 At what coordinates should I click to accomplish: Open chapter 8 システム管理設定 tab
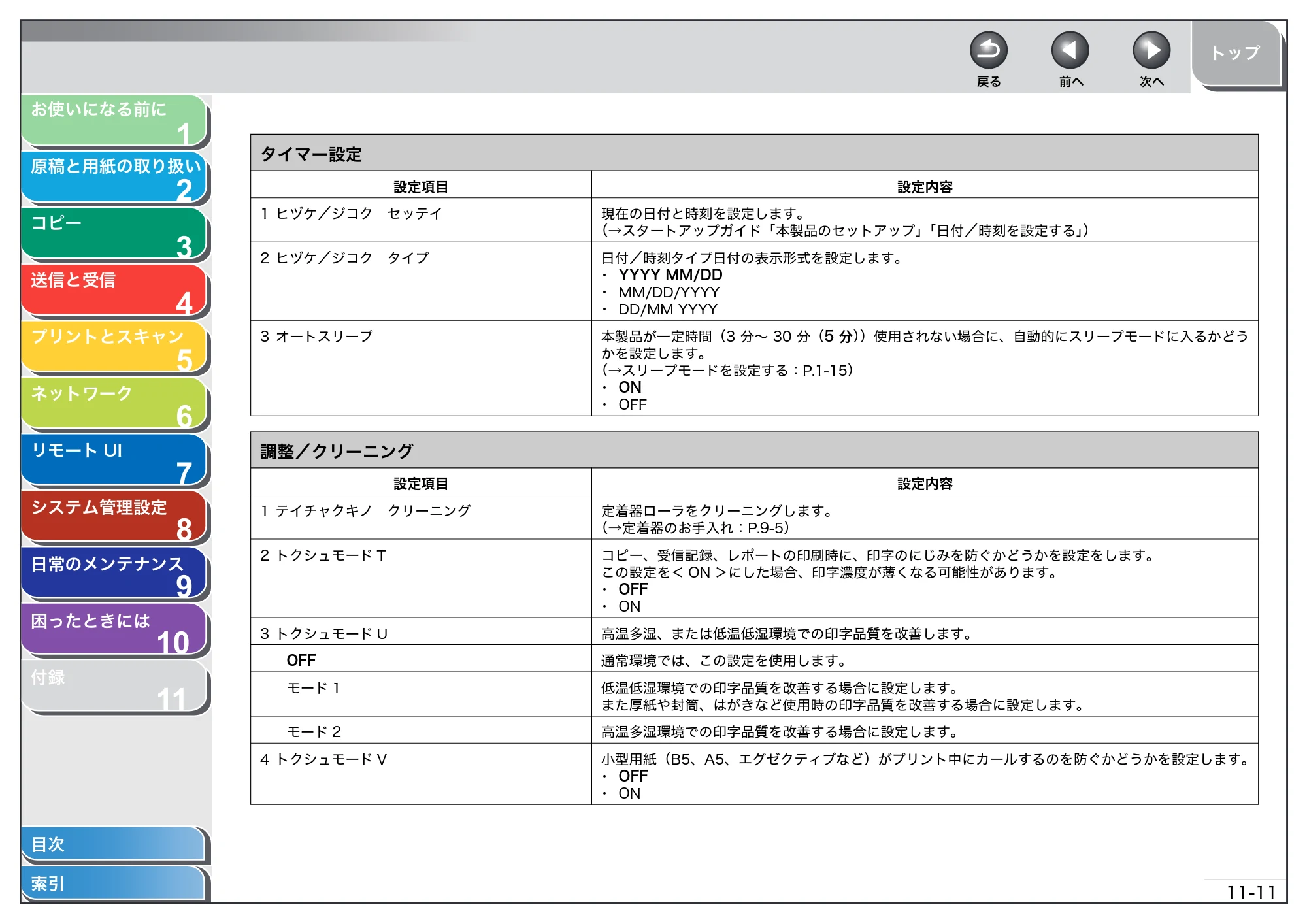pos(114,517)
